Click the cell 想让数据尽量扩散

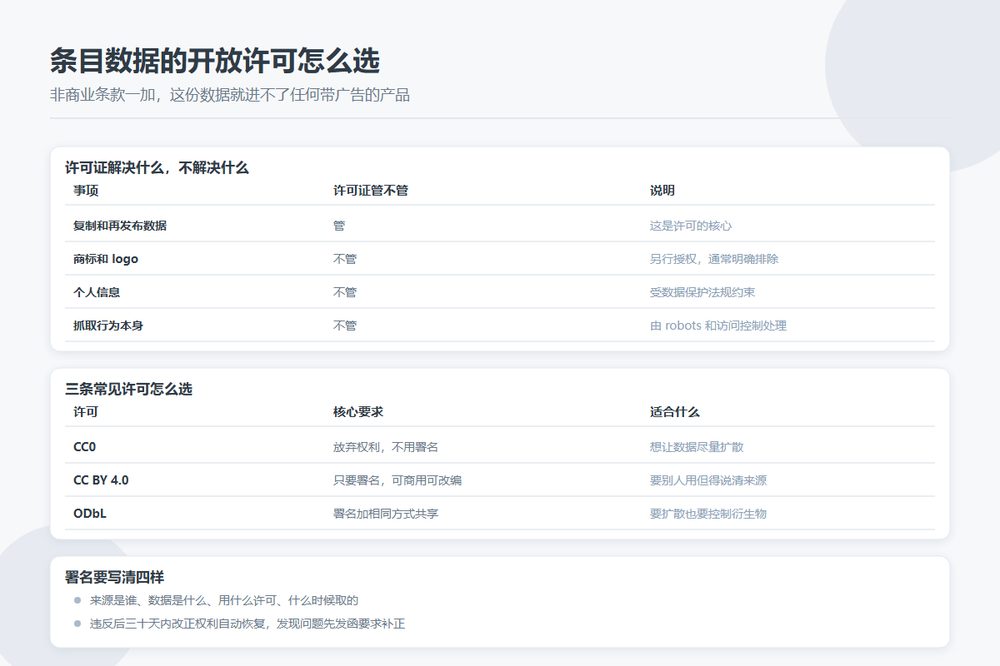click(696, 447)
